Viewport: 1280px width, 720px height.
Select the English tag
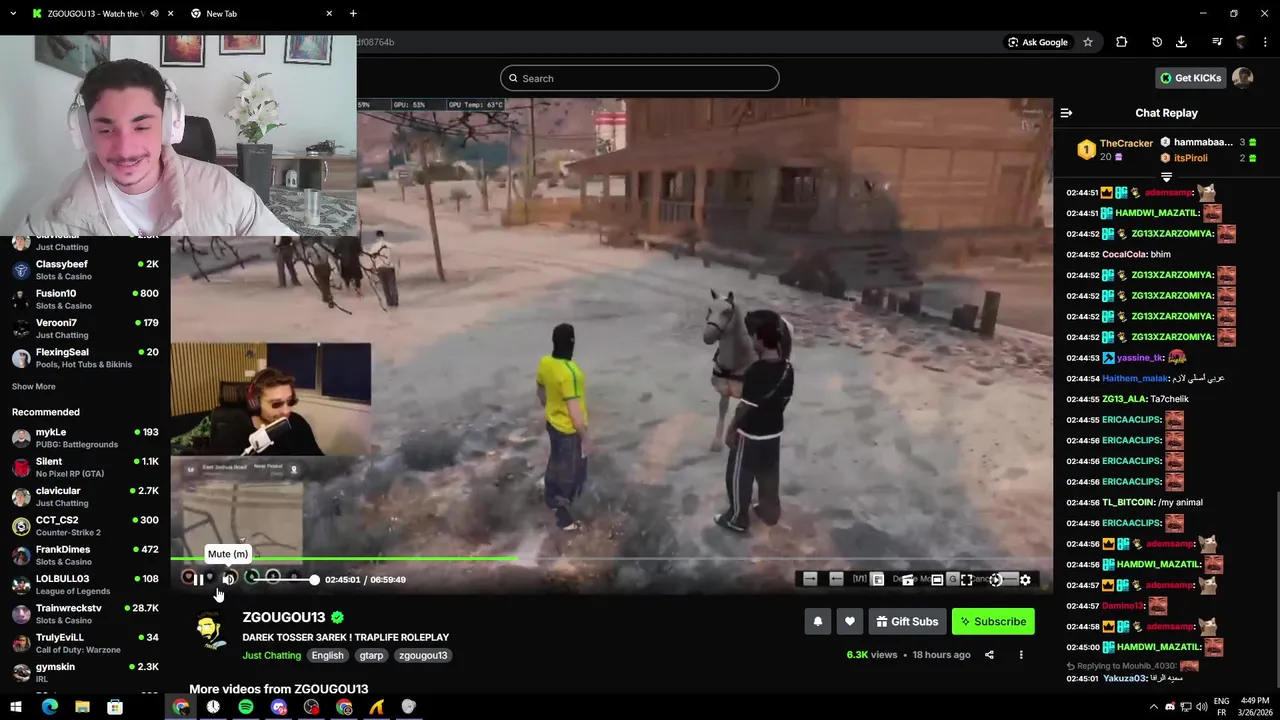(x=327, y=655)
